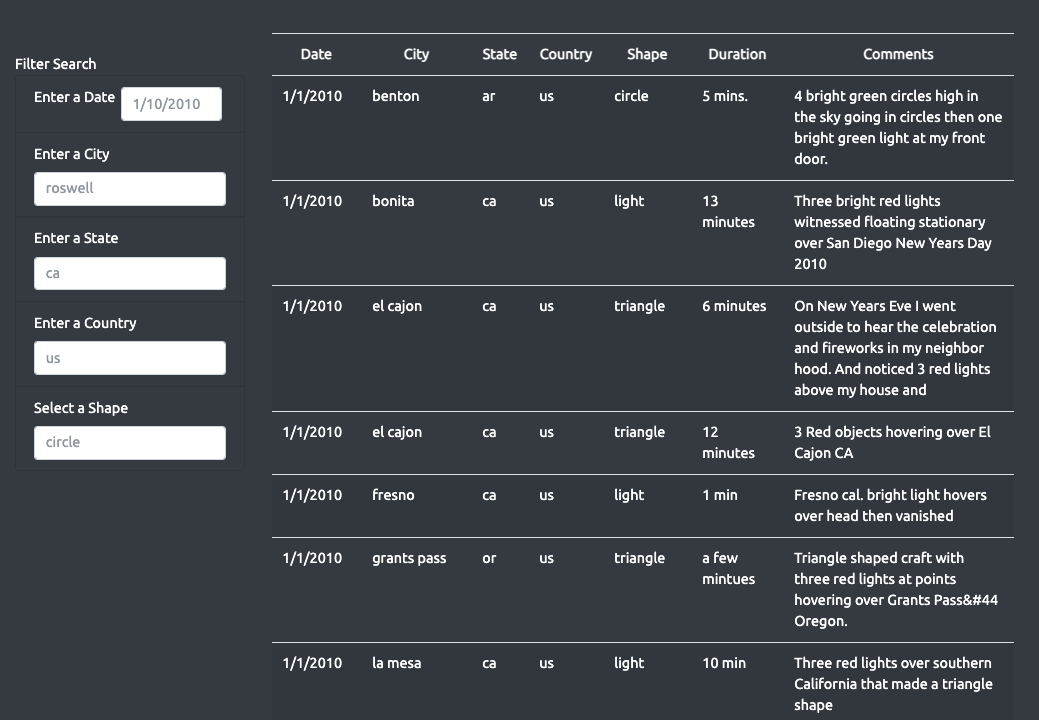Image resolution: width=1039 pixels, height=720 pixels.
Task: Click the City column header
Action: (416, 54)
